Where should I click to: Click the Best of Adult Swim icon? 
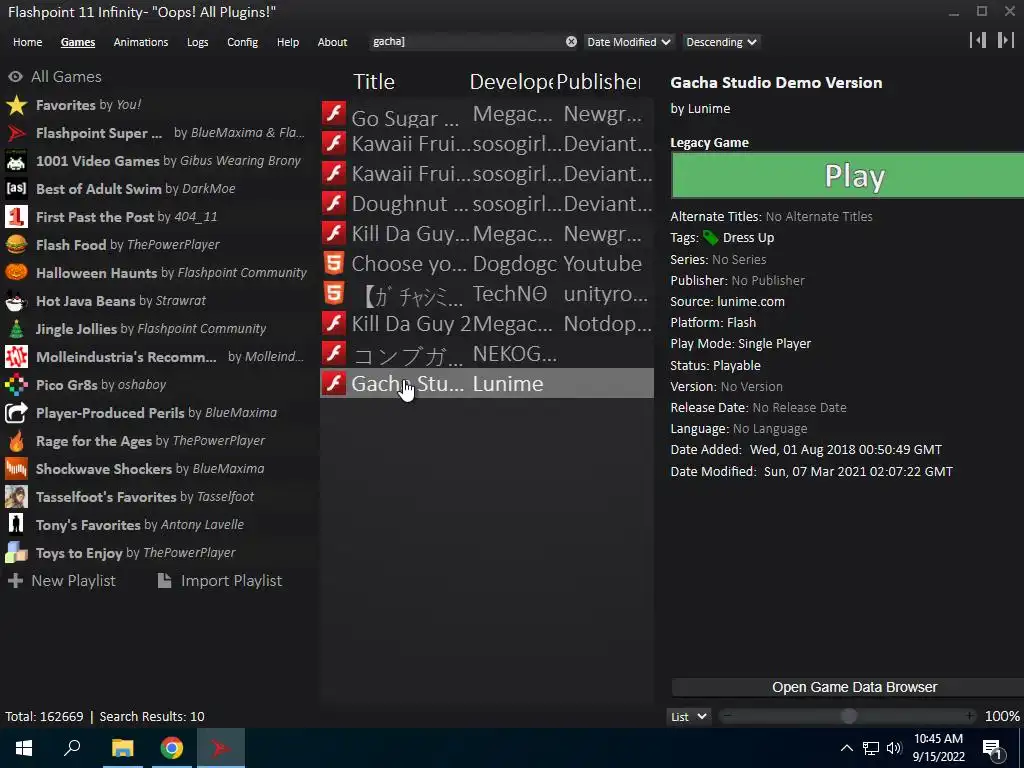(x=16, y=189)
